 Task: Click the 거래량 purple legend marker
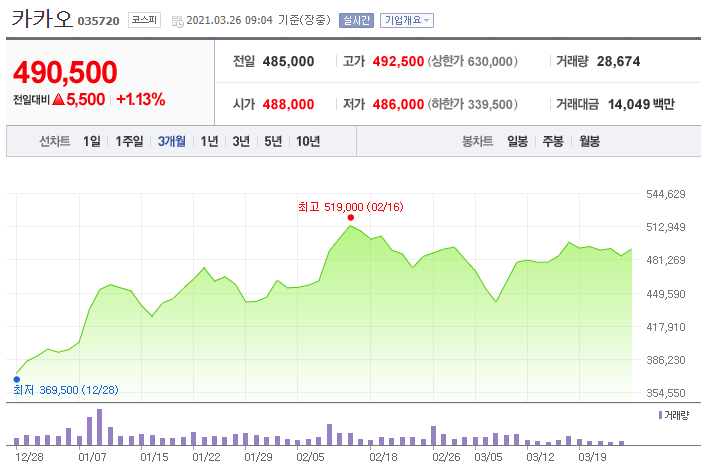(x=660, y=415)
